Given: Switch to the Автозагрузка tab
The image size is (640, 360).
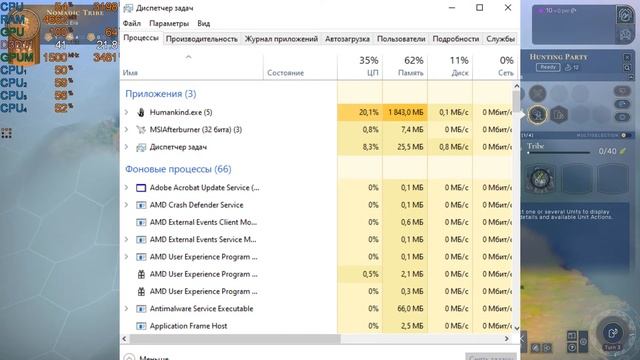Looking at the screenshot, I should [347, 39].
